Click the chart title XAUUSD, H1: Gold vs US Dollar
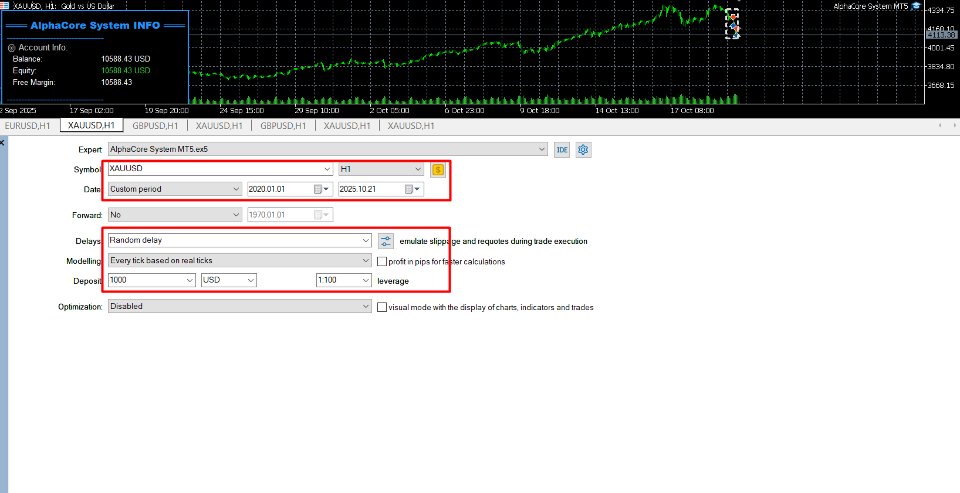The image size is (960, 493). [x=63, y=6]
